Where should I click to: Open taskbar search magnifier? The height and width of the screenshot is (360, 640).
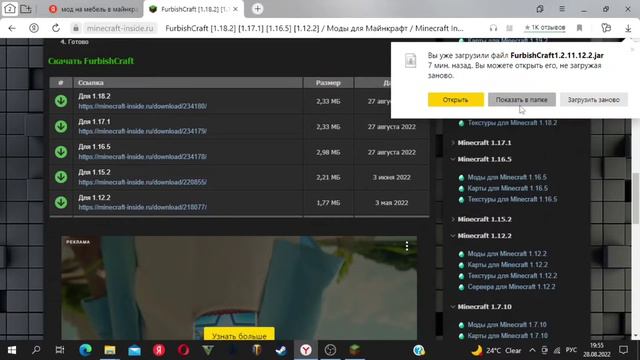click(36, 350)
